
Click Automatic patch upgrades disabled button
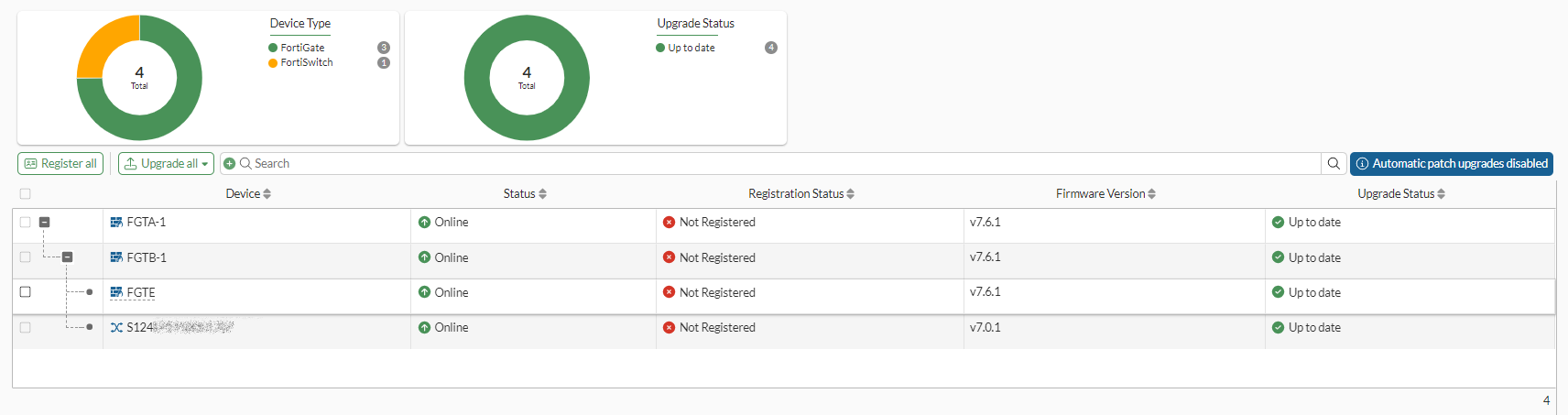(x=1451, y=164)
